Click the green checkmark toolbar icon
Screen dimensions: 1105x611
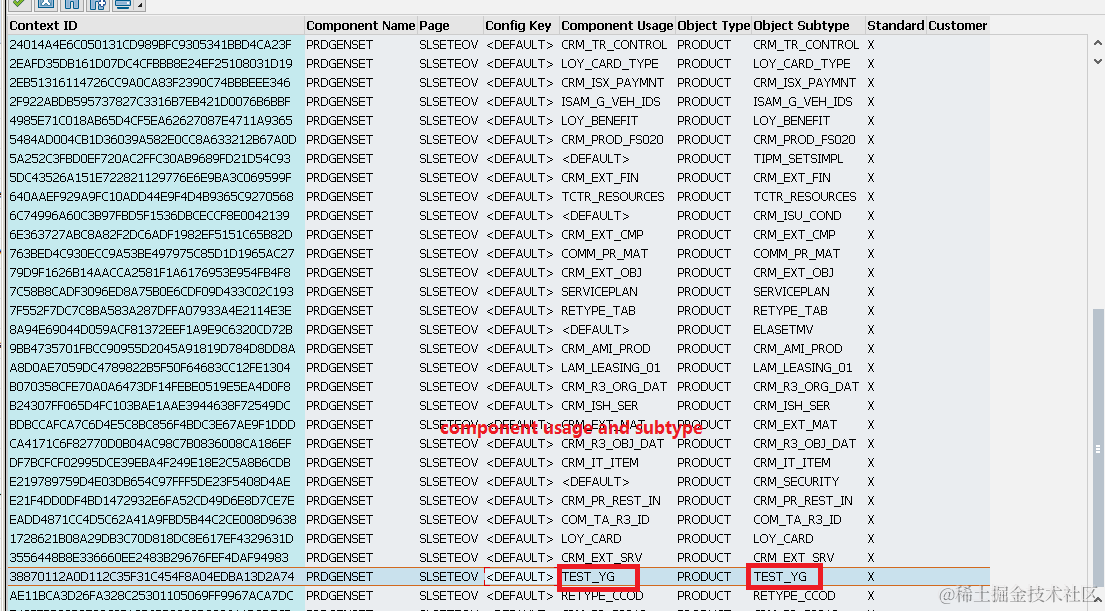pyautogui.click(x=19, y=4)
